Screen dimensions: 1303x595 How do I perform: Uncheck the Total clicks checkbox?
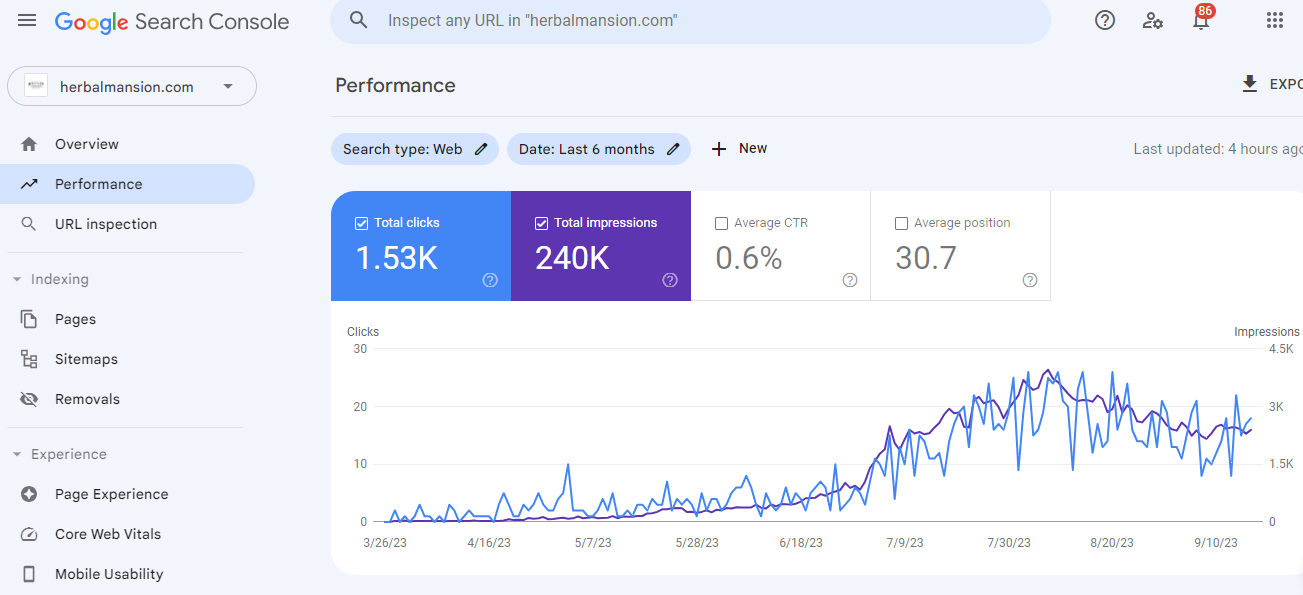pos(362,223)
